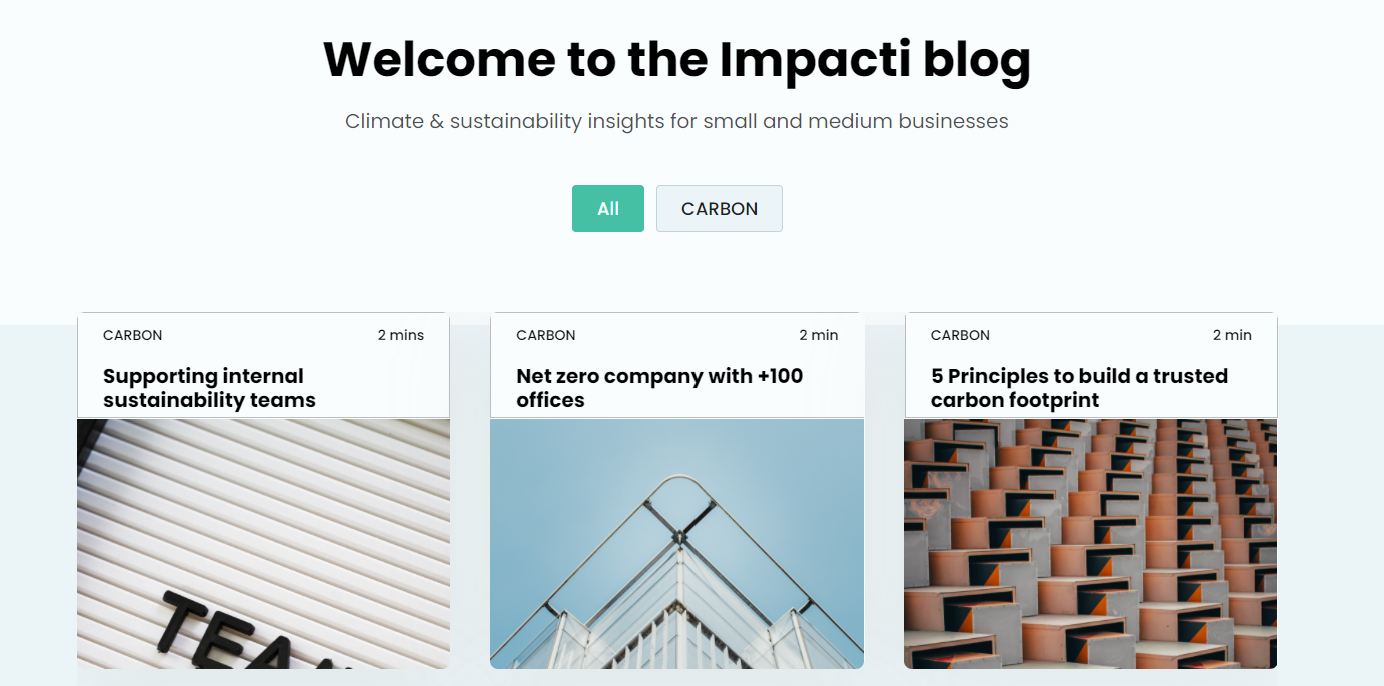Click the building-rooftop thumbnail on the net zero card
Viewport: 1384px width, 686px height.
pos(677,544)
